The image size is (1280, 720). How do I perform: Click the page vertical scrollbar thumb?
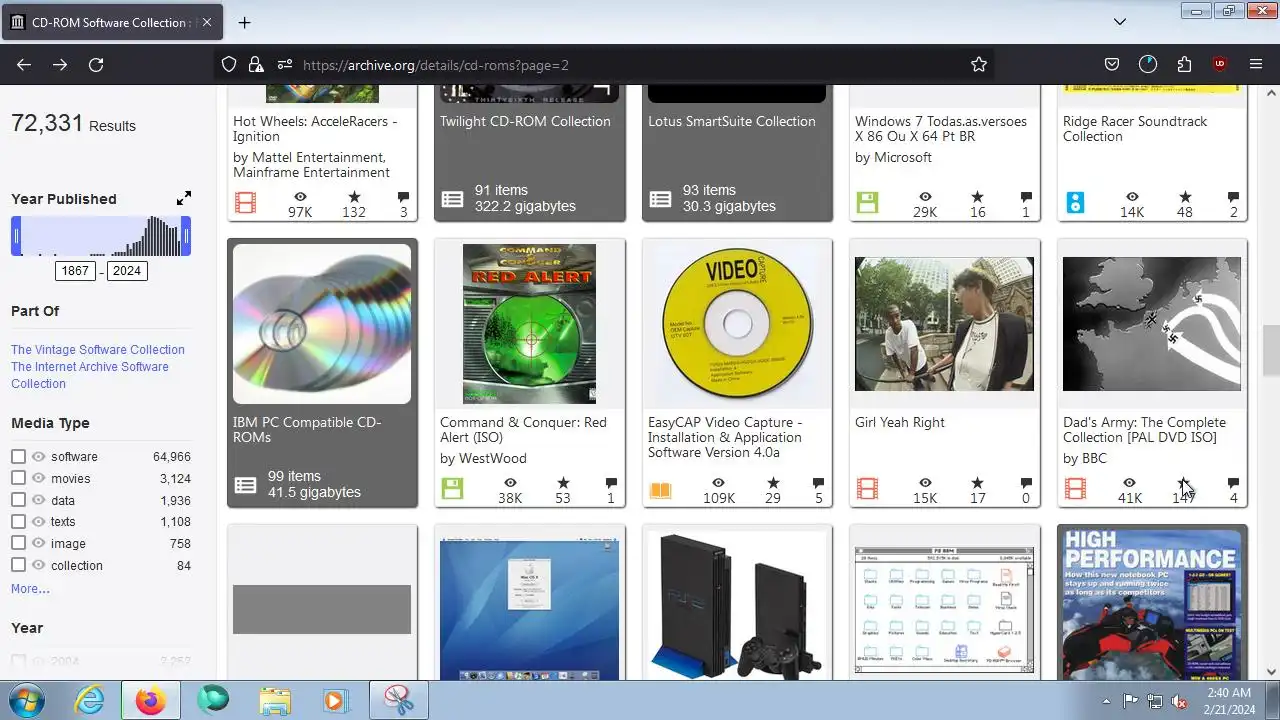click(1271, 350)
